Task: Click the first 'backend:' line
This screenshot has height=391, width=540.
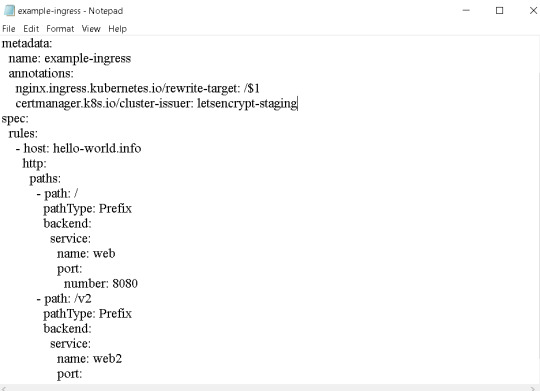Action: pos(67,224)
